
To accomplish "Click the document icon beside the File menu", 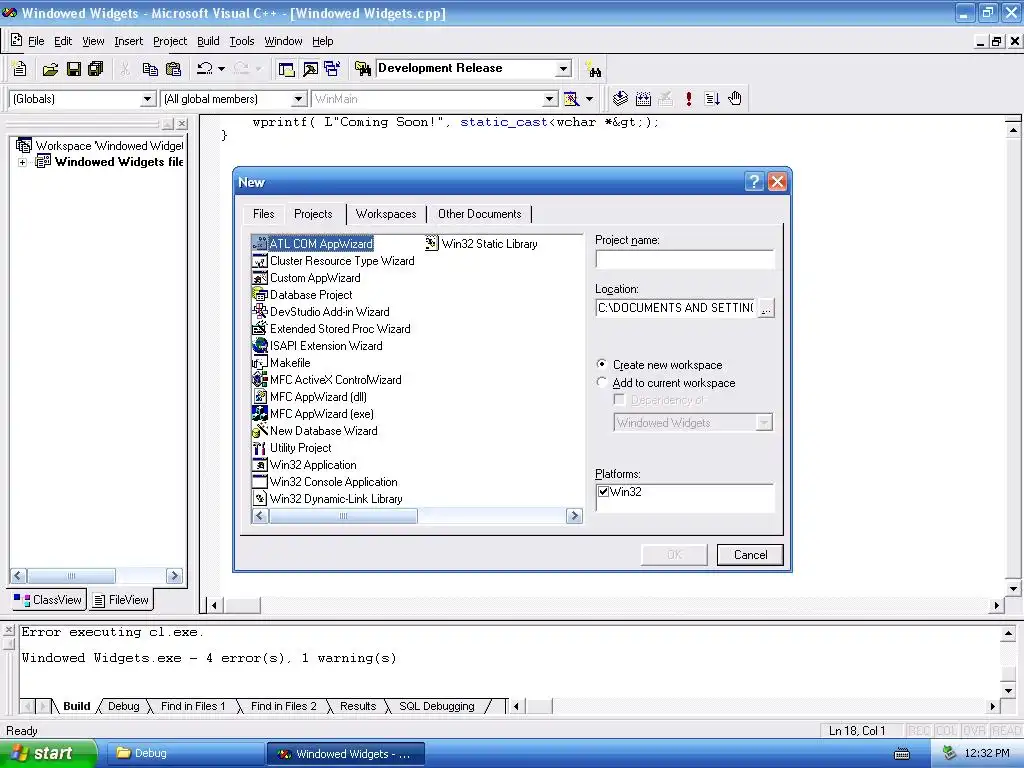I will coord(16,41).
